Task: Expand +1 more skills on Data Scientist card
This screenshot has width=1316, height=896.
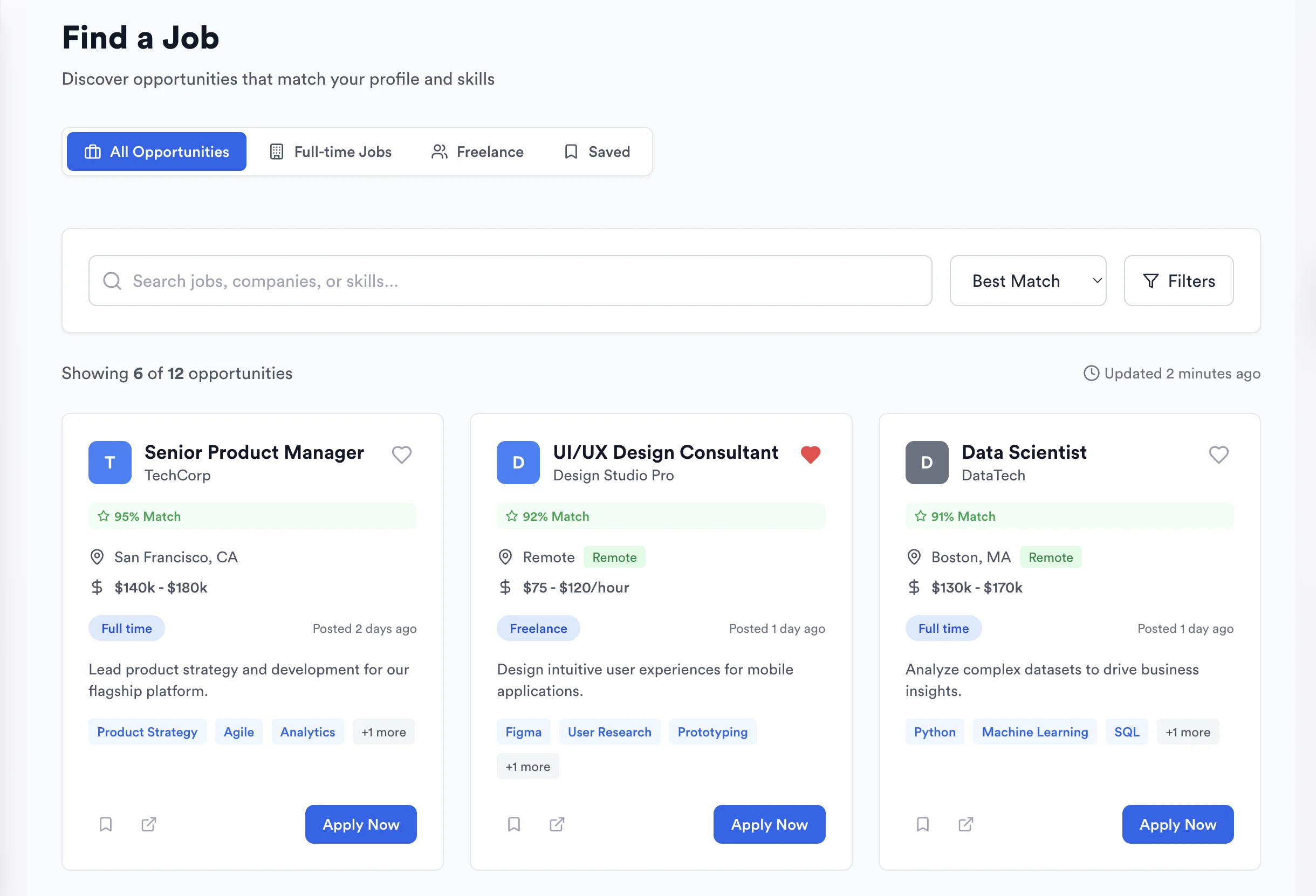Action: point(1188,731)
